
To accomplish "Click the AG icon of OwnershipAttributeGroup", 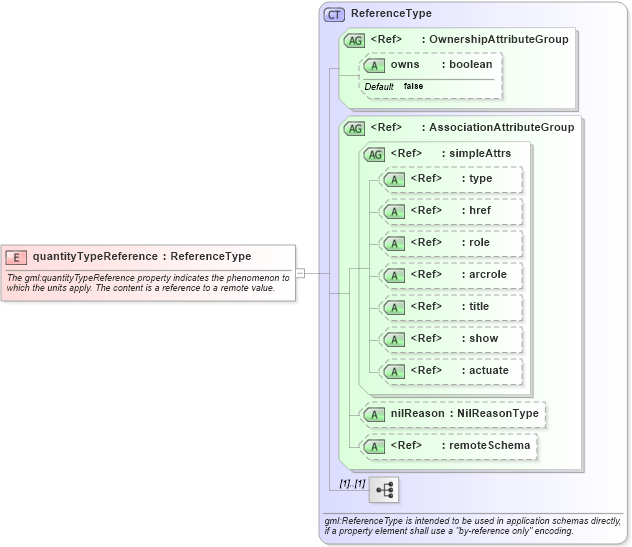I will point(354,40).
